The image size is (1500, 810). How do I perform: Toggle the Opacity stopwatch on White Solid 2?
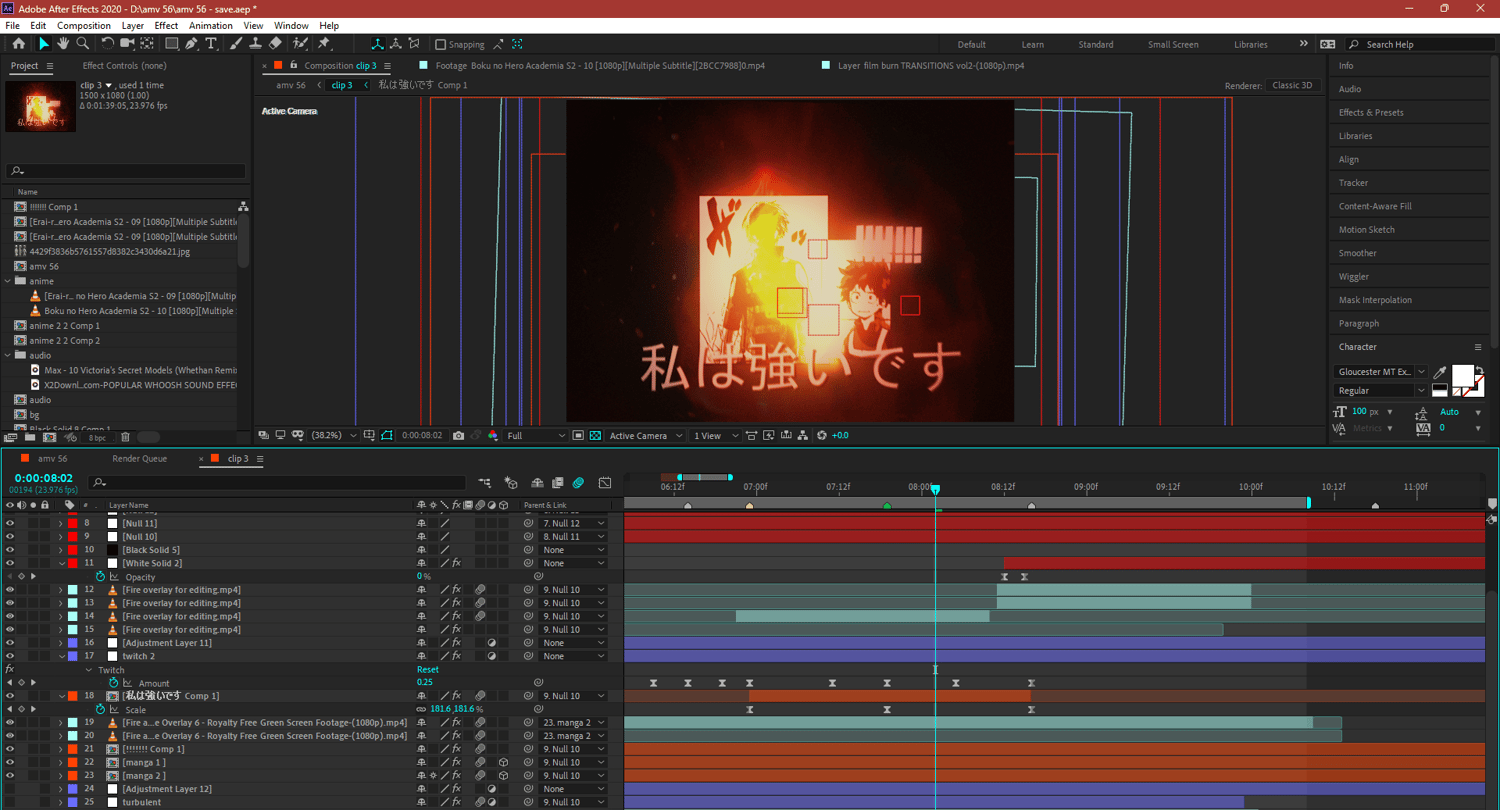(100, 577)
